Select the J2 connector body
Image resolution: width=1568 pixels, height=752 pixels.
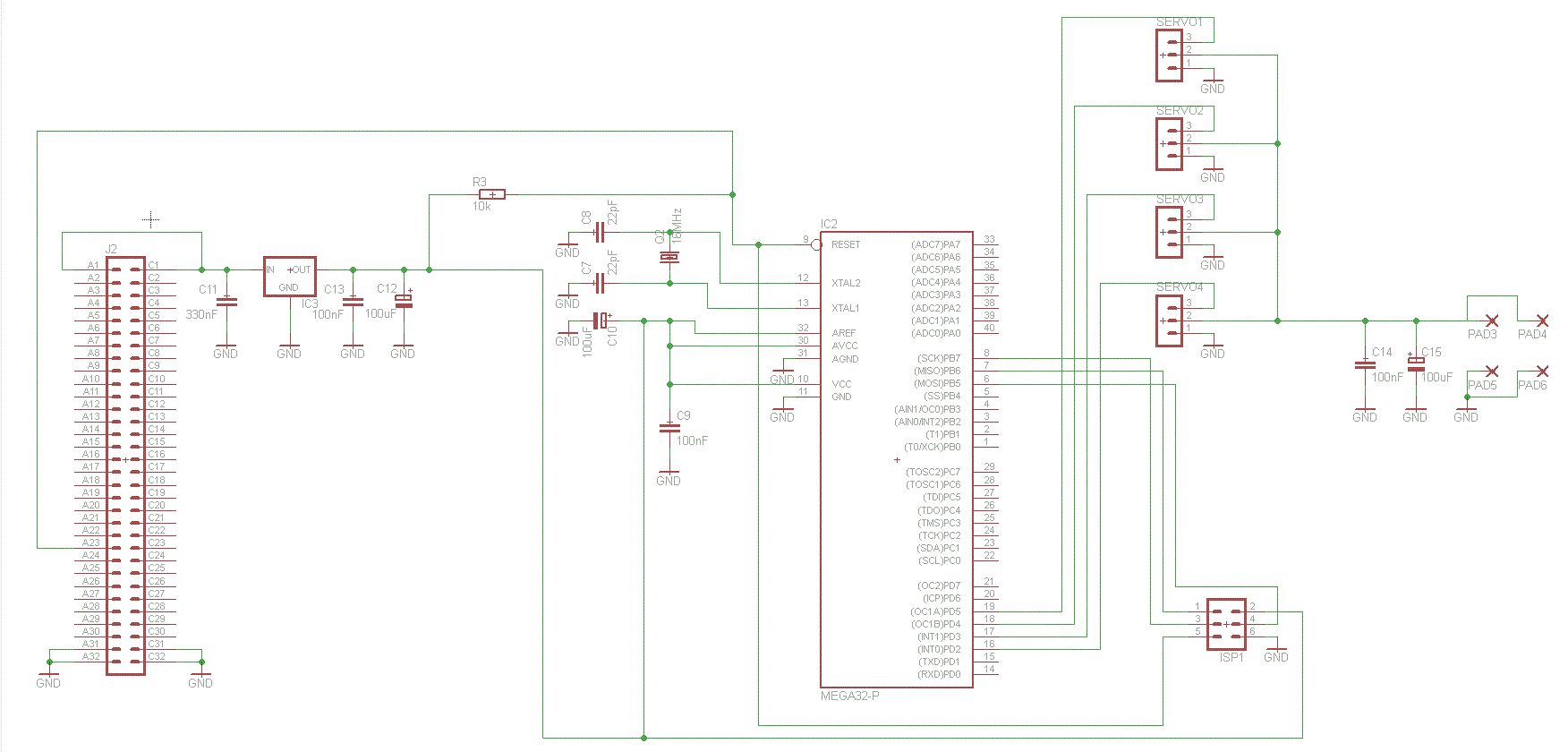click(x=125, y=466)
